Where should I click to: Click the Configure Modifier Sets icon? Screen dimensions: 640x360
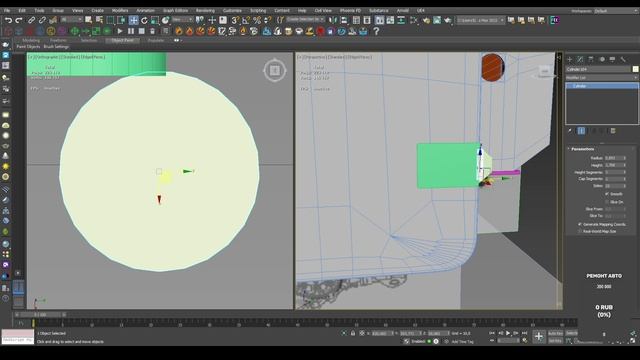pos(613,131)
